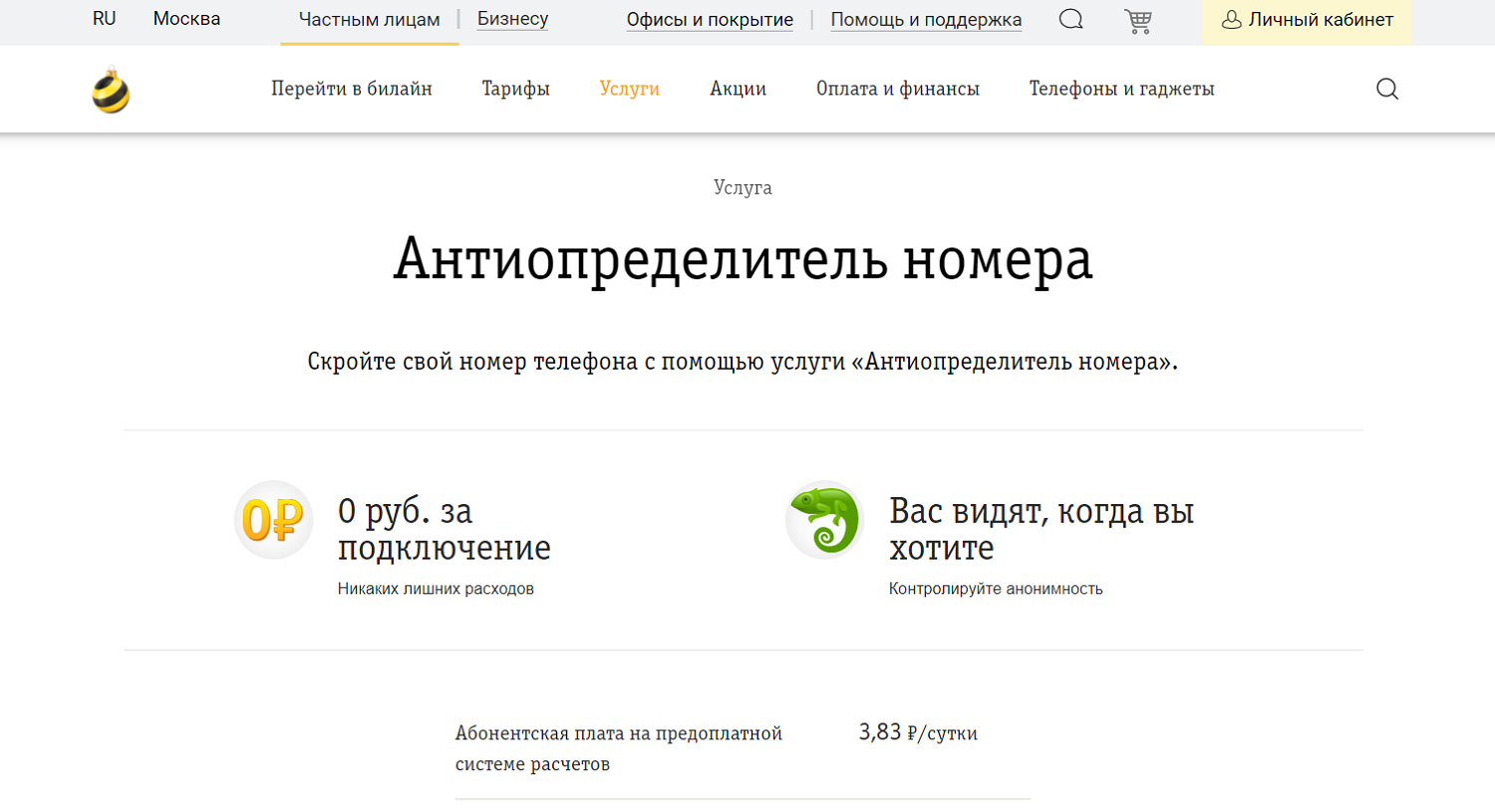
Task: Open the chat bubble icon in top bar
Action: pos(1071,20)
